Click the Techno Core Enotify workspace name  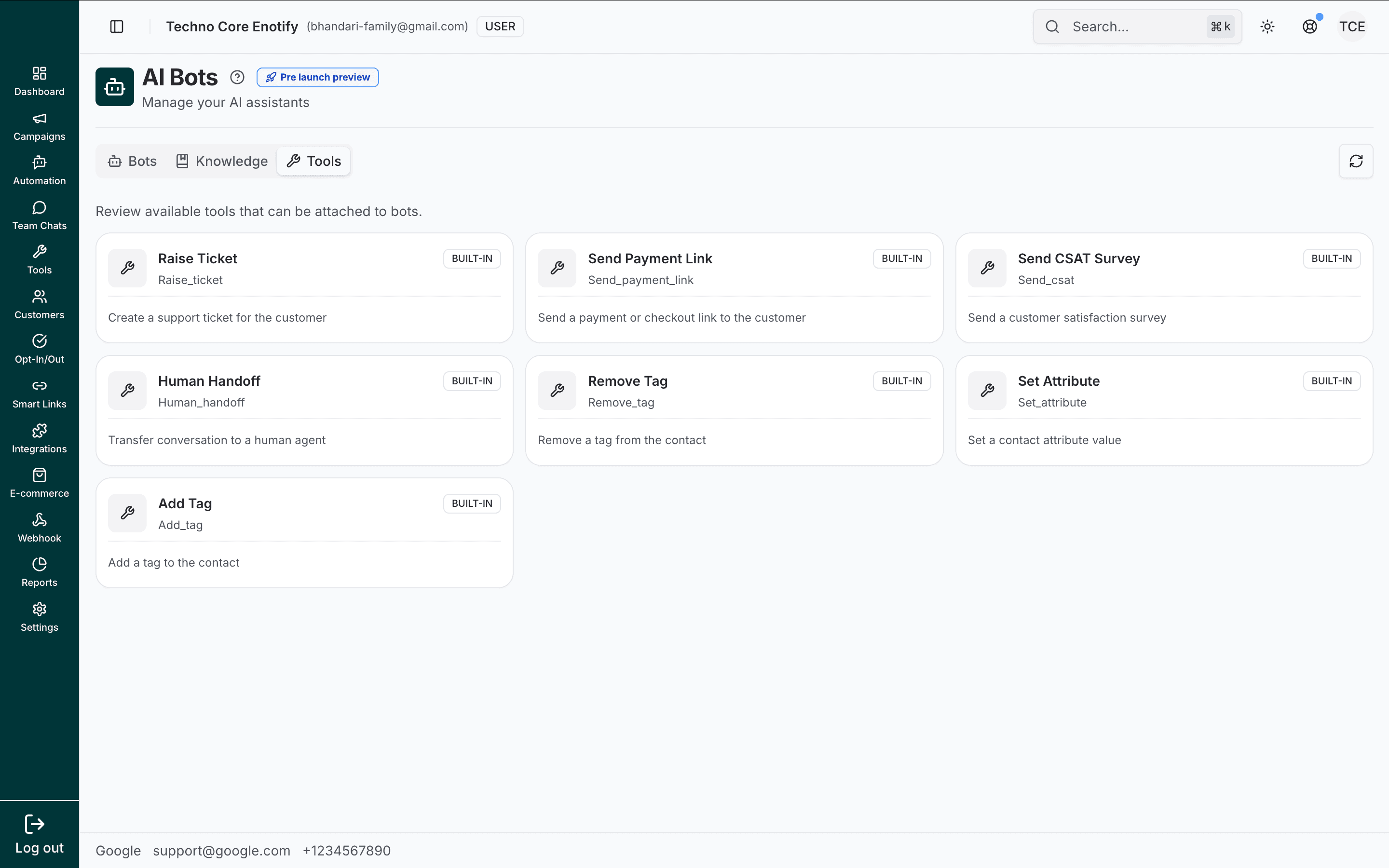coord(232,27)
